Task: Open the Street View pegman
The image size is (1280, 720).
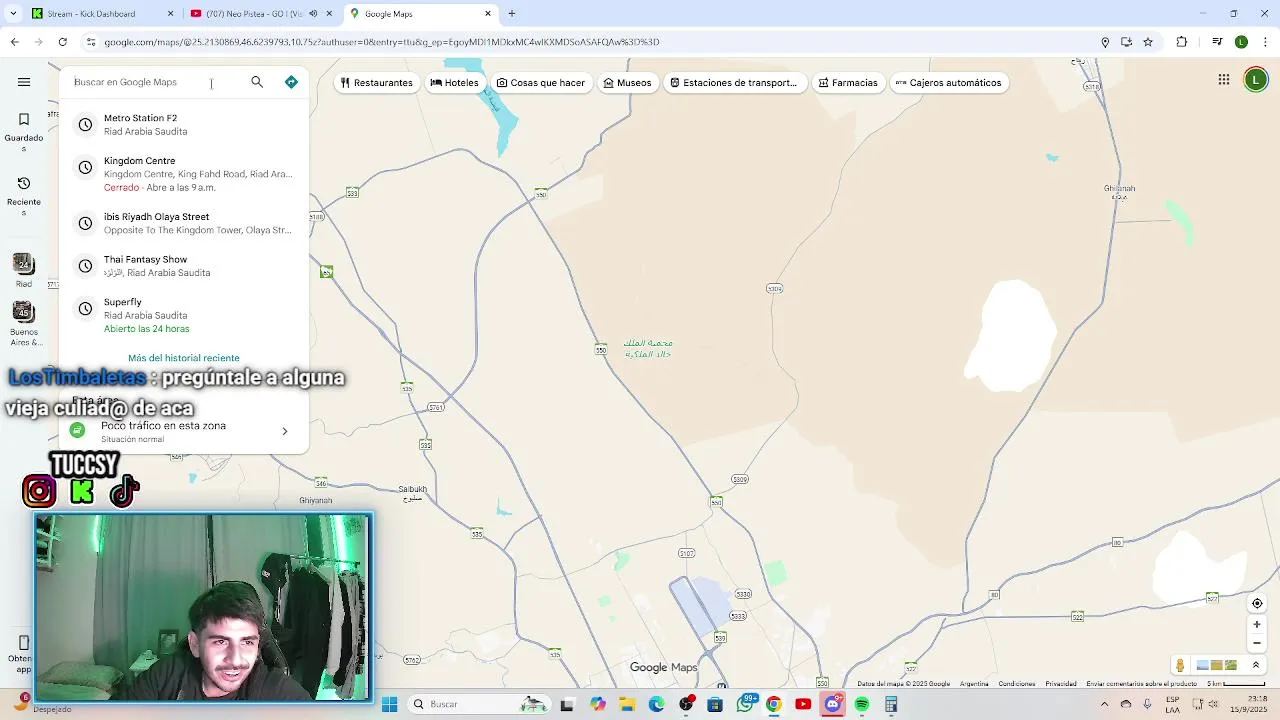Action: (1180, 666)
